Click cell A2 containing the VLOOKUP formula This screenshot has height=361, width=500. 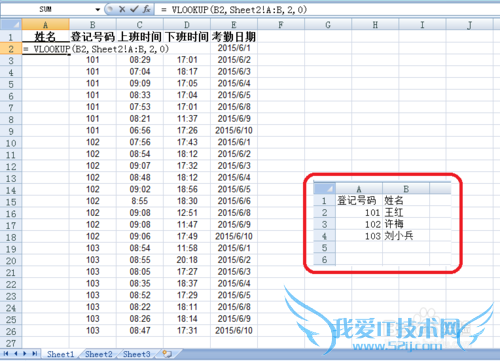[46, 49]
